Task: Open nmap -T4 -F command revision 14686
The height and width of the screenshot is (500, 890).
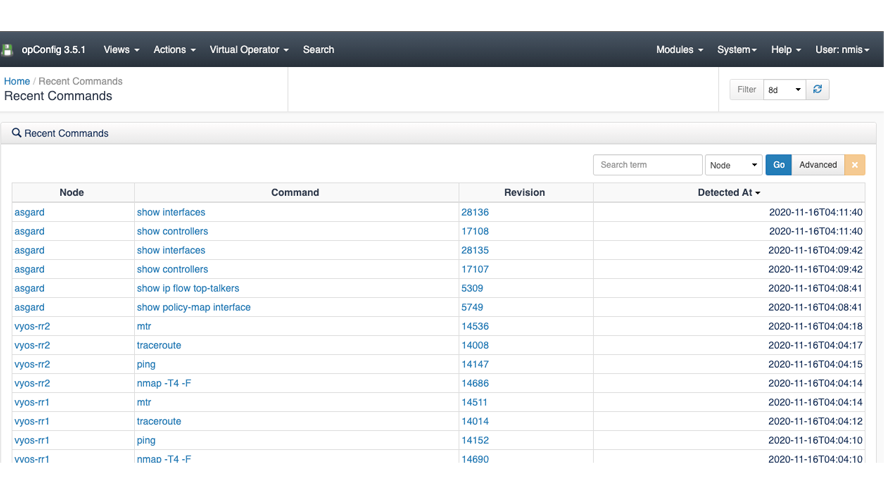Action: click(163, 383)
